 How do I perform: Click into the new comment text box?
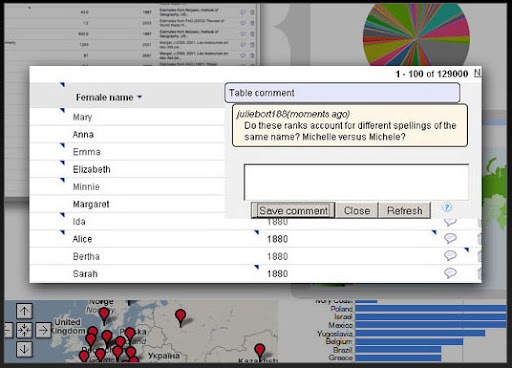[x=356, y=182]
